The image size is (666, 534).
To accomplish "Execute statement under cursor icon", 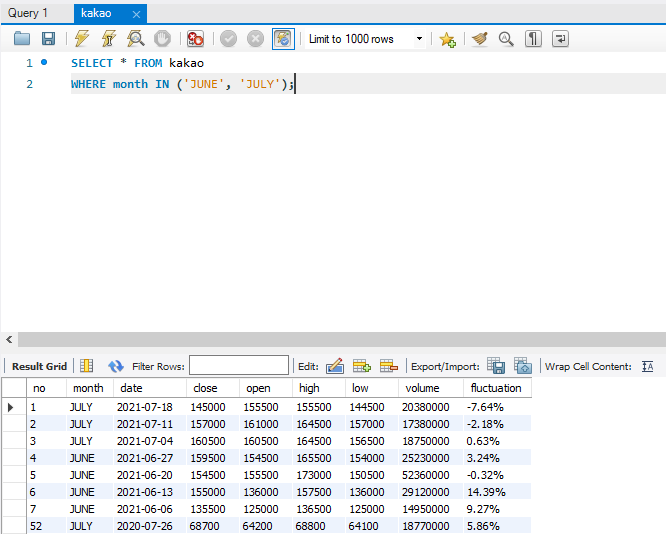I will click(109, 39).
